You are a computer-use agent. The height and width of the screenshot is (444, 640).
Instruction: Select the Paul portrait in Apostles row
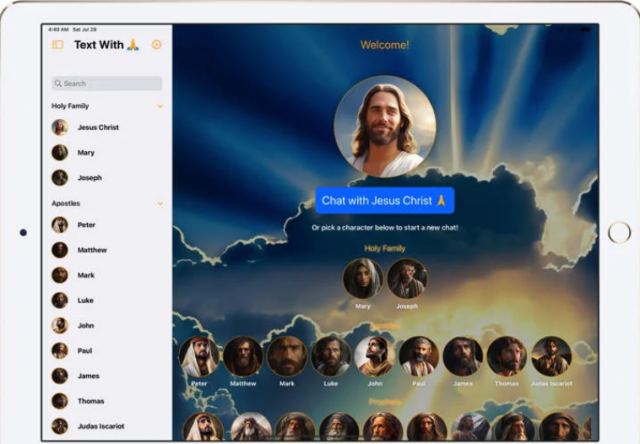pos(419,356)
